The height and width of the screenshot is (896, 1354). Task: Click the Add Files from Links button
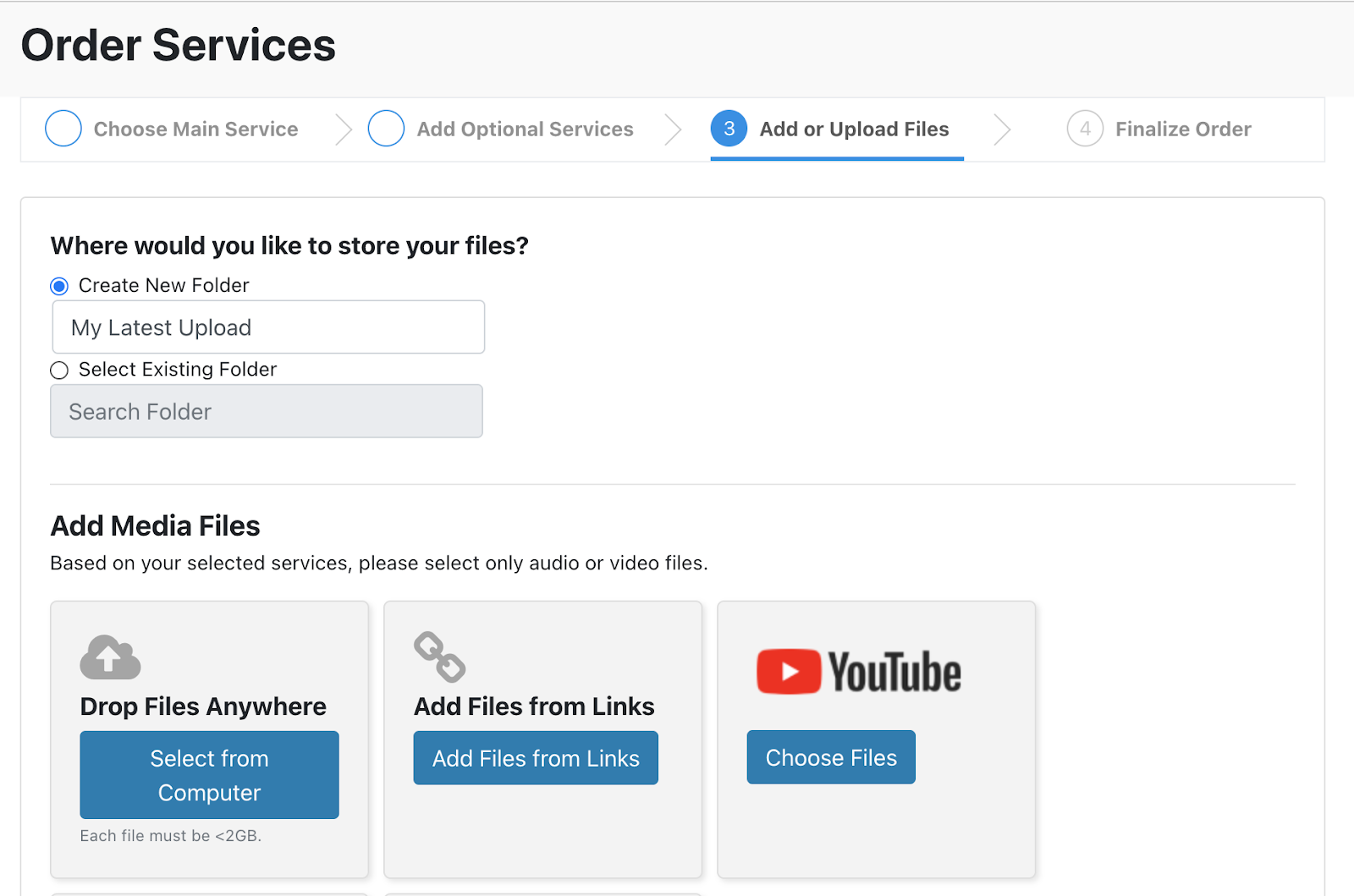pos(536,758)
